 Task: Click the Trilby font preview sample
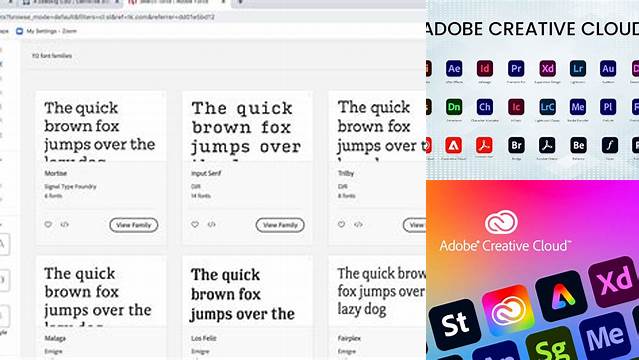(x=381, y=130)
